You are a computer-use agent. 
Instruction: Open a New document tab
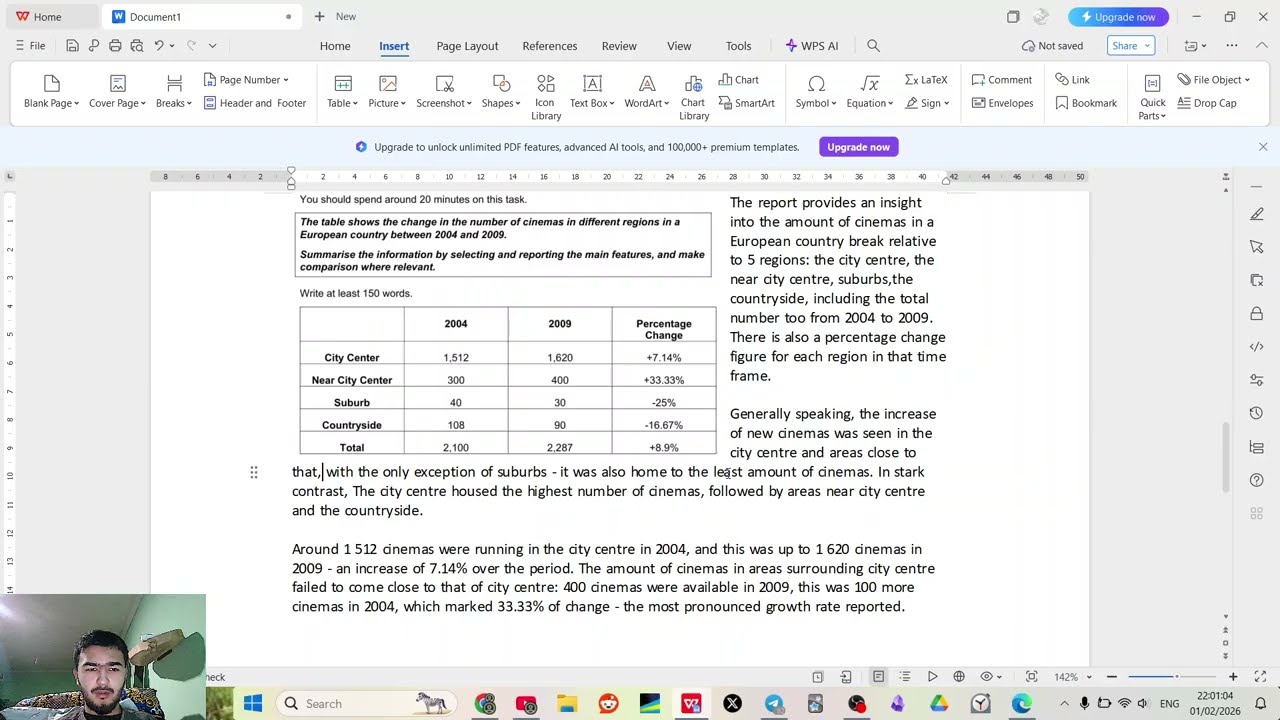tap(335, 17)
